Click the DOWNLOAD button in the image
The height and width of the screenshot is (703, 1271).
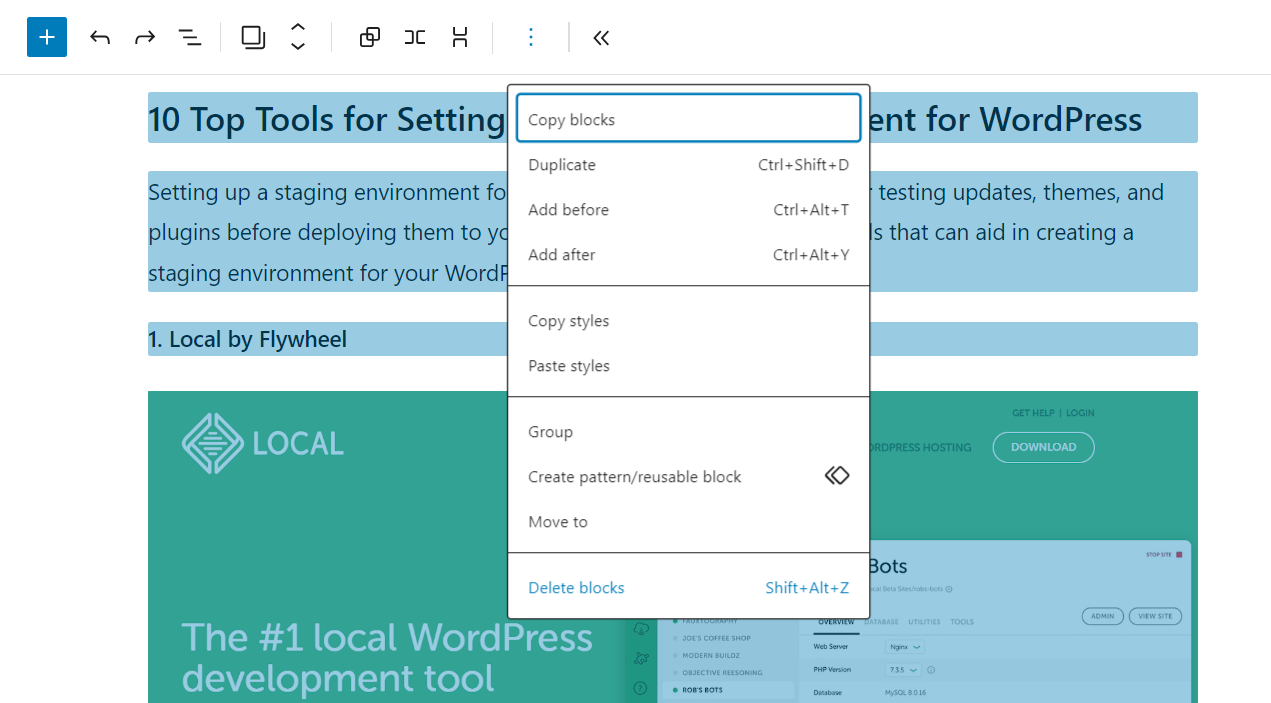[x=1043, y=447]
